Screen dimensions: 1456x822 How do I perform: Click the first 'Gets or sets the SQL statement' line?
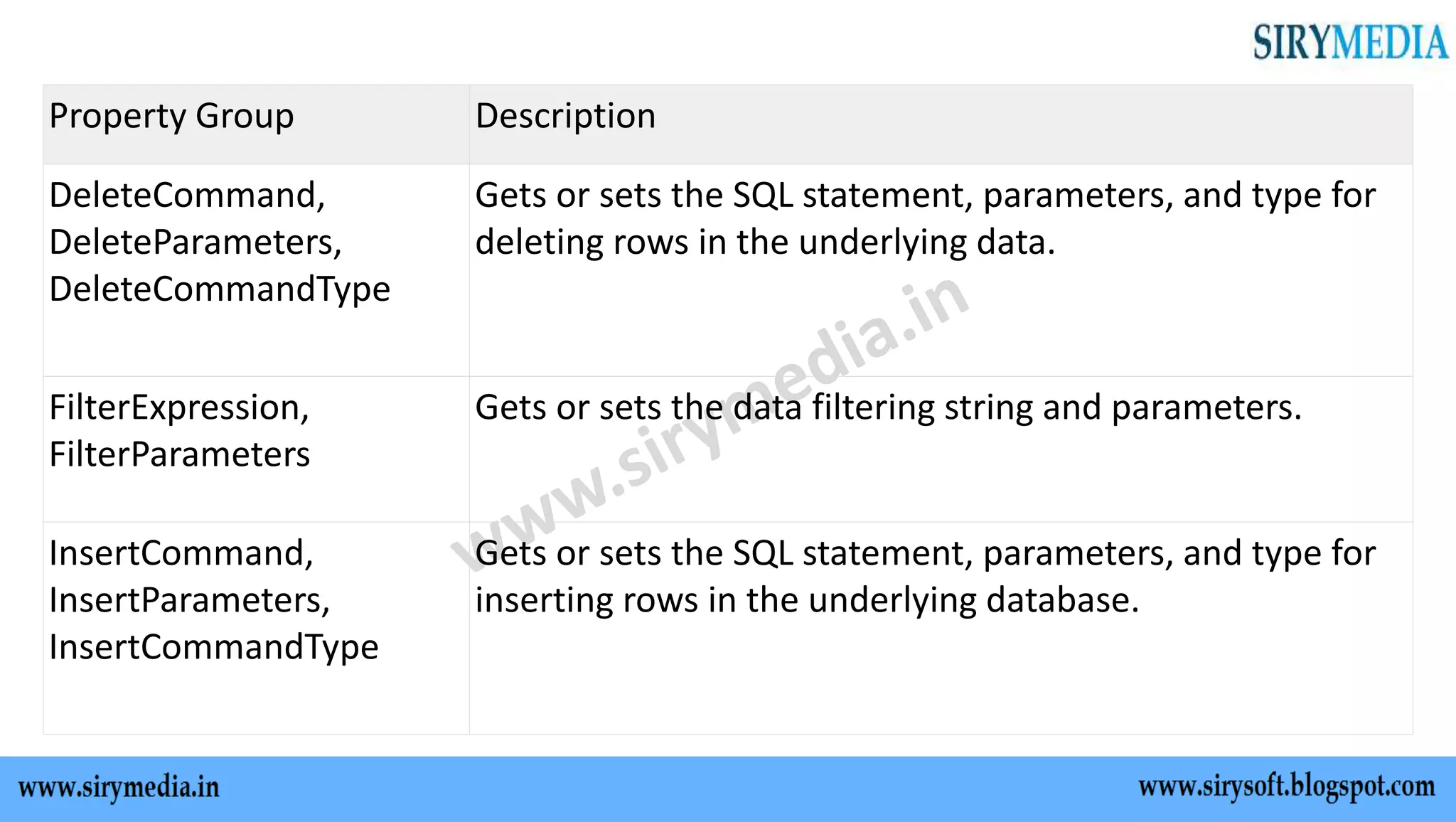tap(925, 196)
